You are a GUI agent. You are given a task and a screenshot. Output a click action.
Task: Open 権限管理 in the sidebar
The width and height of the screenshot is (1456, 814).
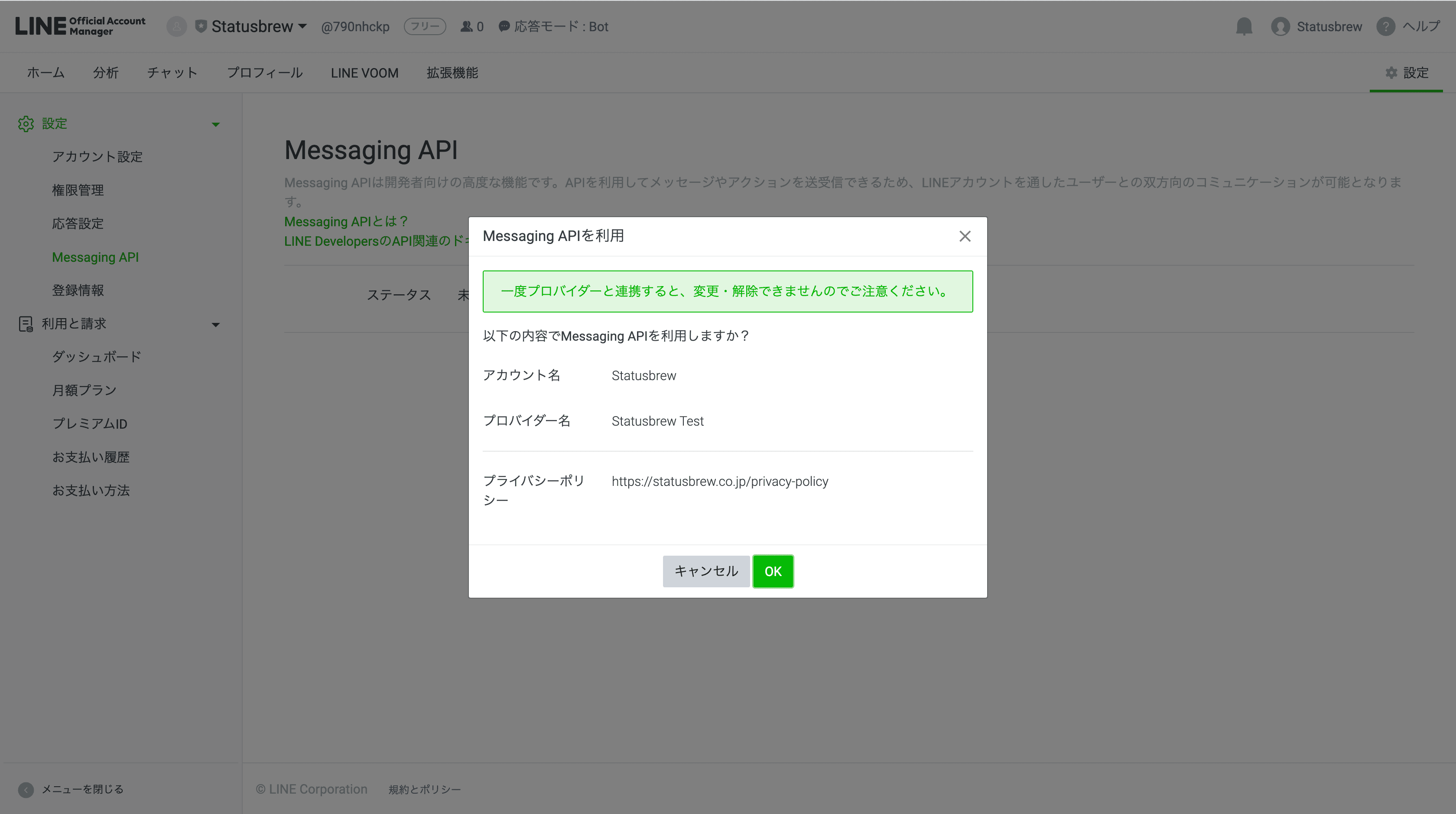click(78, 190)
